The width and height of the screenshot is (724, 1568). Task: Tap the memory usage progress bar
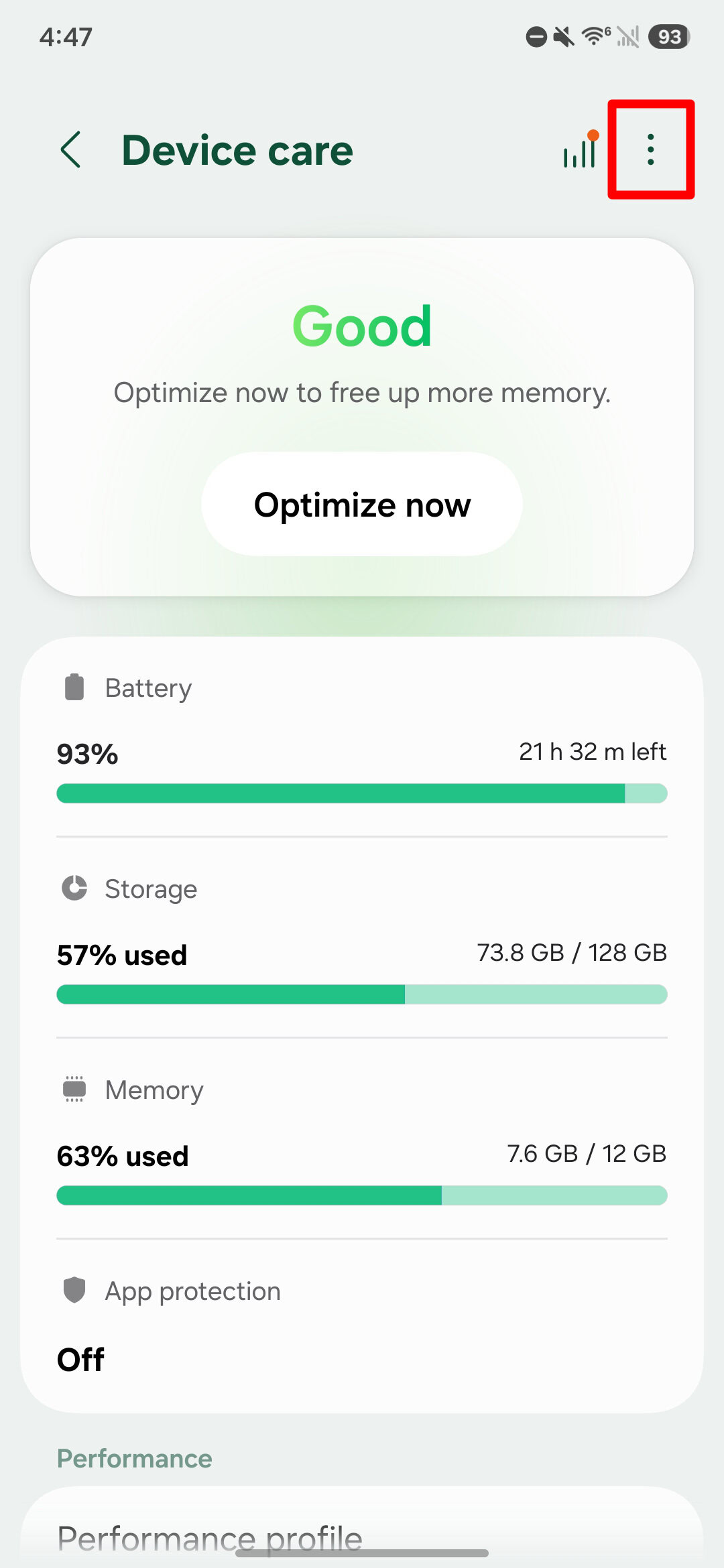coord(362,1195)
